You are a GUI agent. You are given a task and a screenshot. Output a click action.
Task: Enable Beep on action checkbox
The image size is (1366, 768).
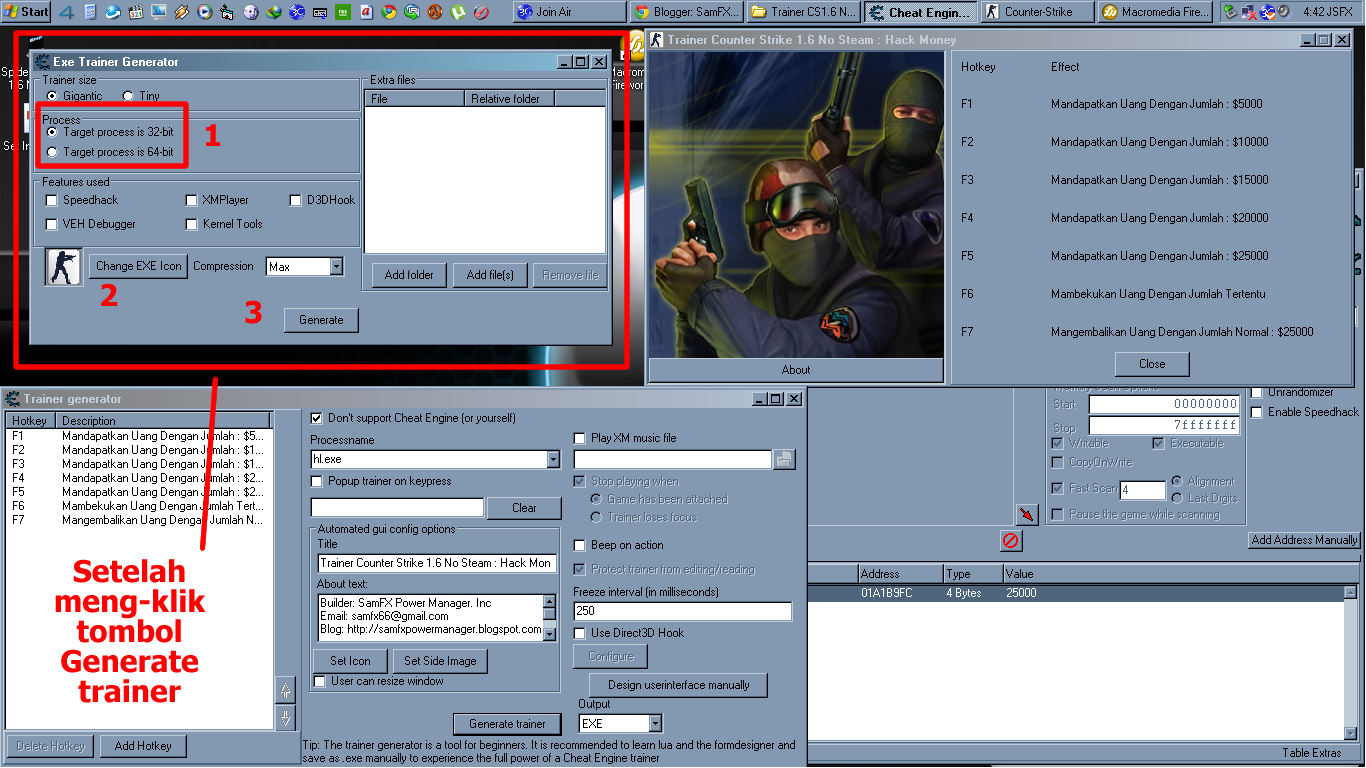(580, 545)
